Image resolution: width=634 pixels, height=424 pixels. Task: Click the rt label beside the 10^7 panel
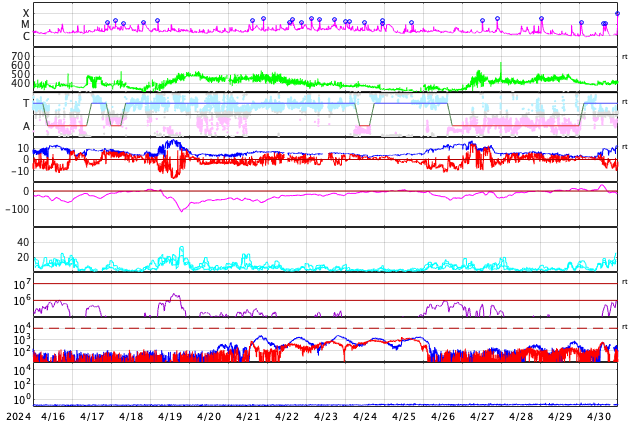625,281
